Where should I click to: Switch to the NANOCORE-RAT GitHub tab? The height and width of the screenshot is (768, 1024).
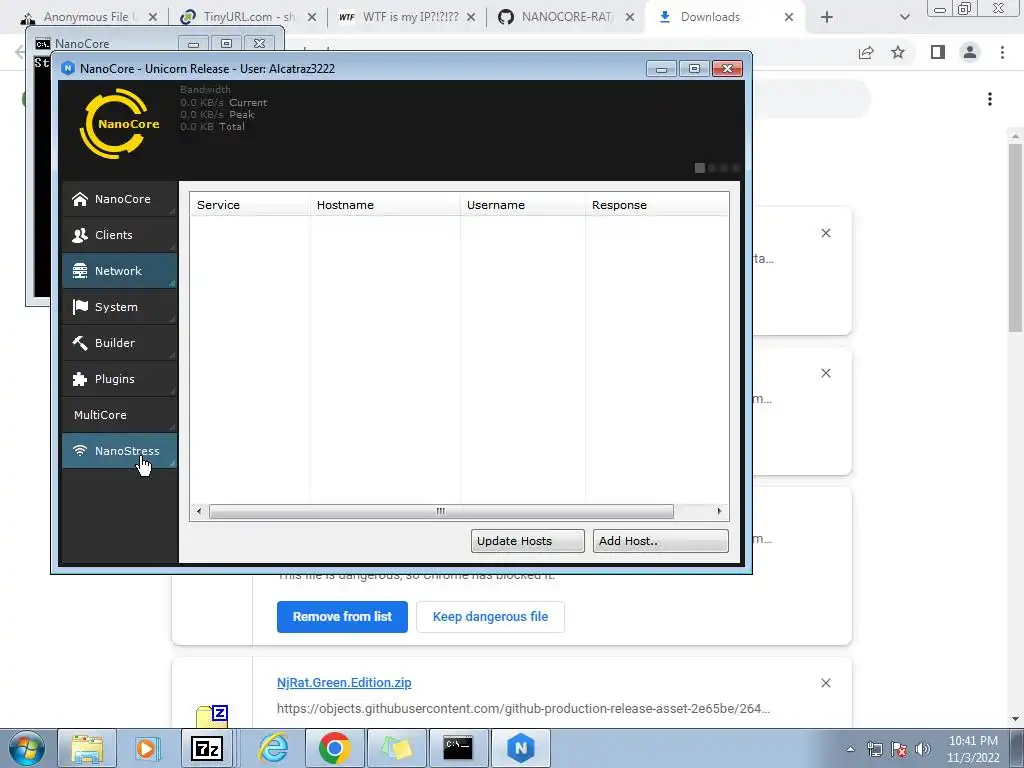567,17
